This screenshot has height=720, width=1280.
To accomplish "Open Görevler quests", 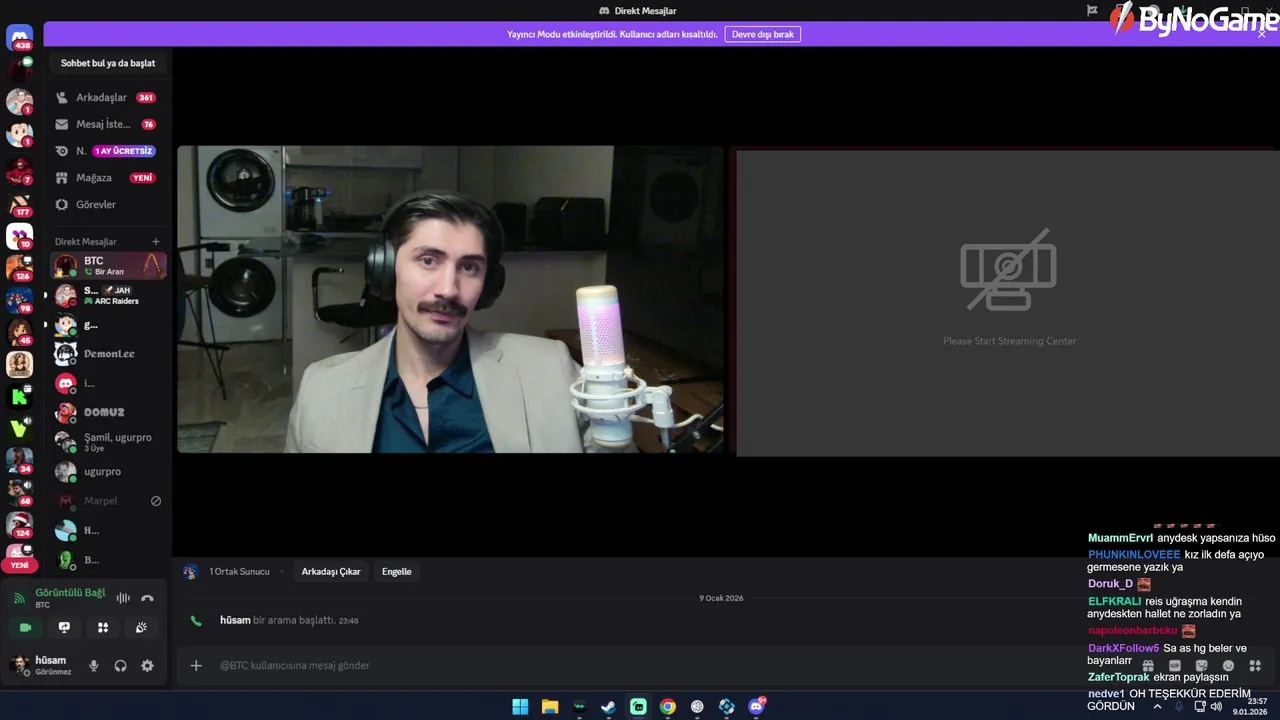I will click(108, 204).
